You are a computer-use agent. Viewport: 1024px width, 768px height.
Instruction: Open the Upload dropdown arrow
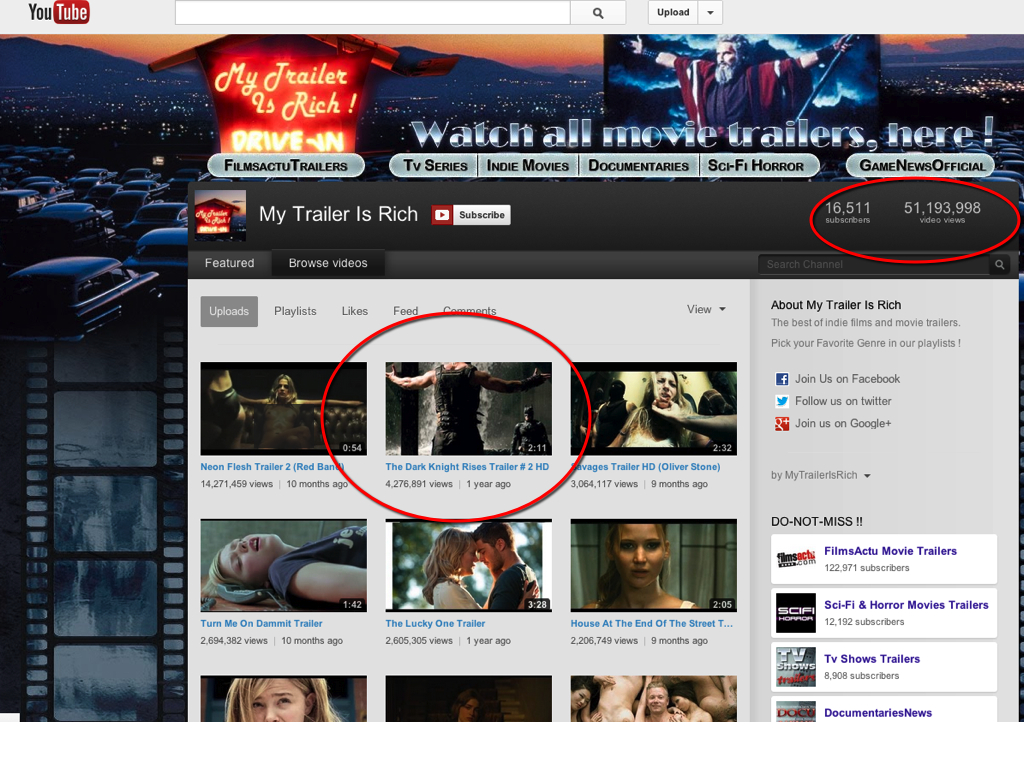pos(710,12)
